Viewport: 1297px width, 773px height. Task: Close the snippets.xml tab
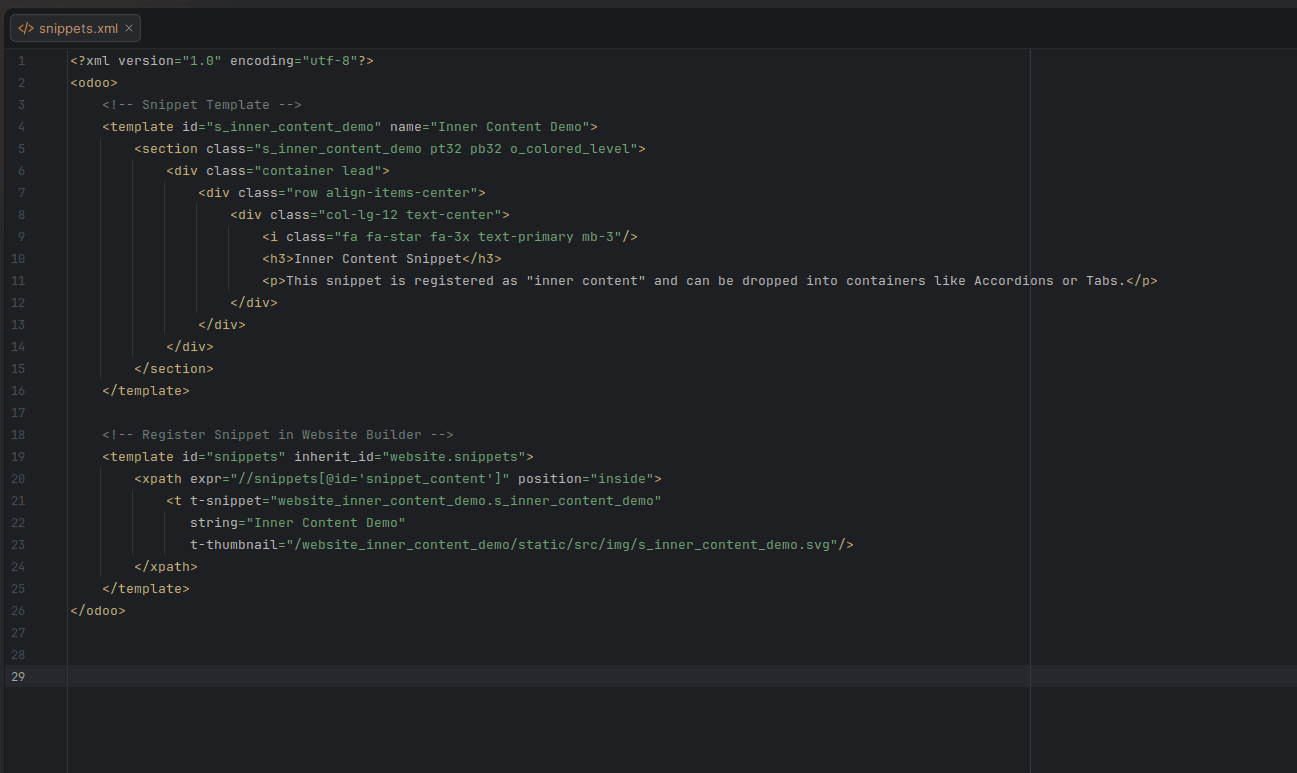coord(129,28)
